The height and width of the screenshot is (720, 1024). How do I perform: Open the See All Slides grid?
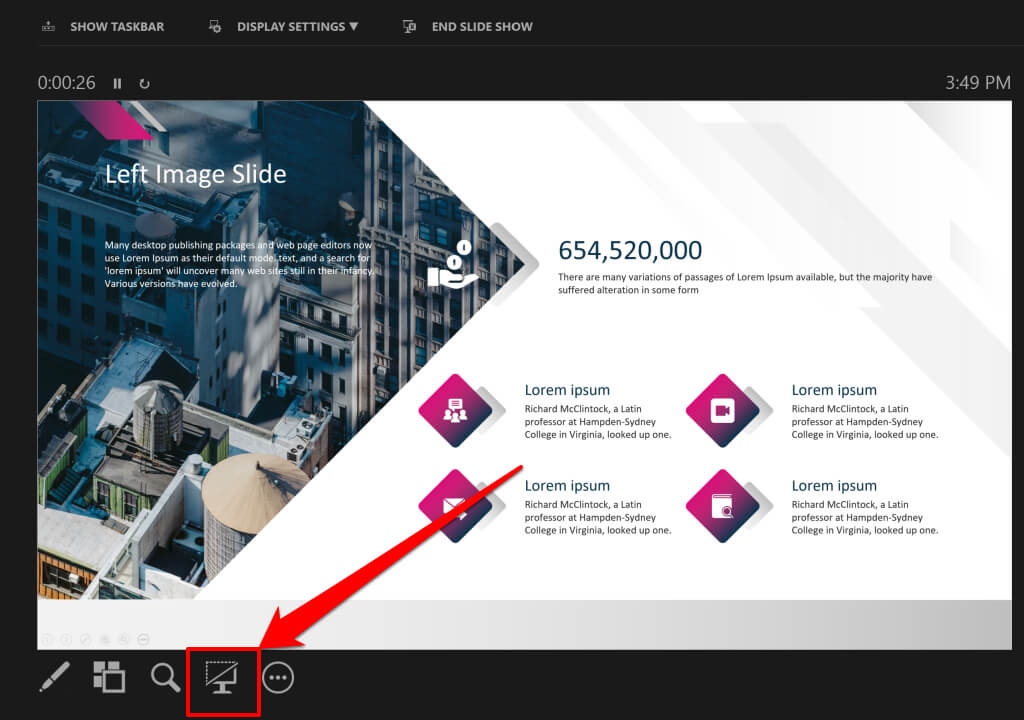click(109, 677)
